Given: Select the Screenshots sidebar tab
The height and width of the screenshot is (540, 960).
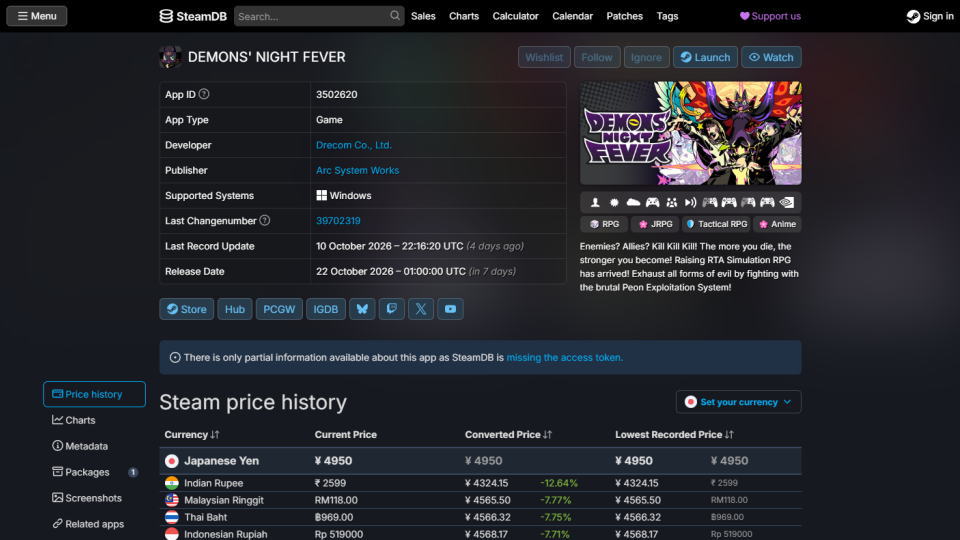Looking at the screenshot, I should pyautogui.click(x=94, y=498).
